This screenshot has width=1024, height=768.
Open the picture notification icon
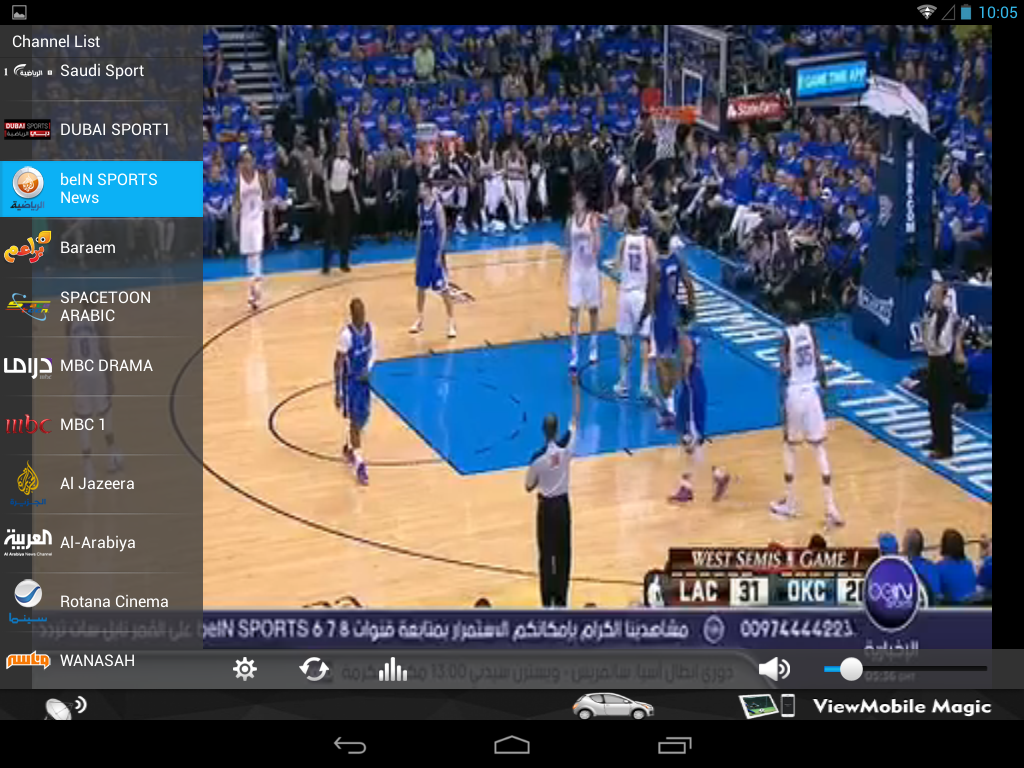pyautogui.click(x=20, y=12)
